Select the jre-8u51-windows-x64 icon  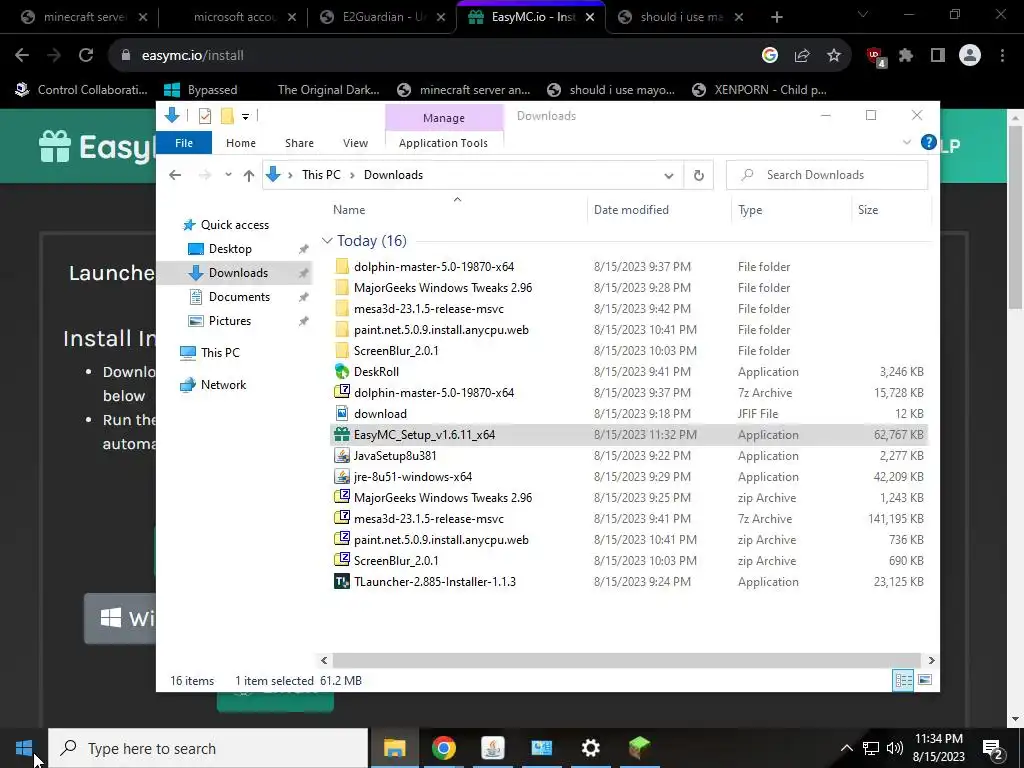click(342, 476)
